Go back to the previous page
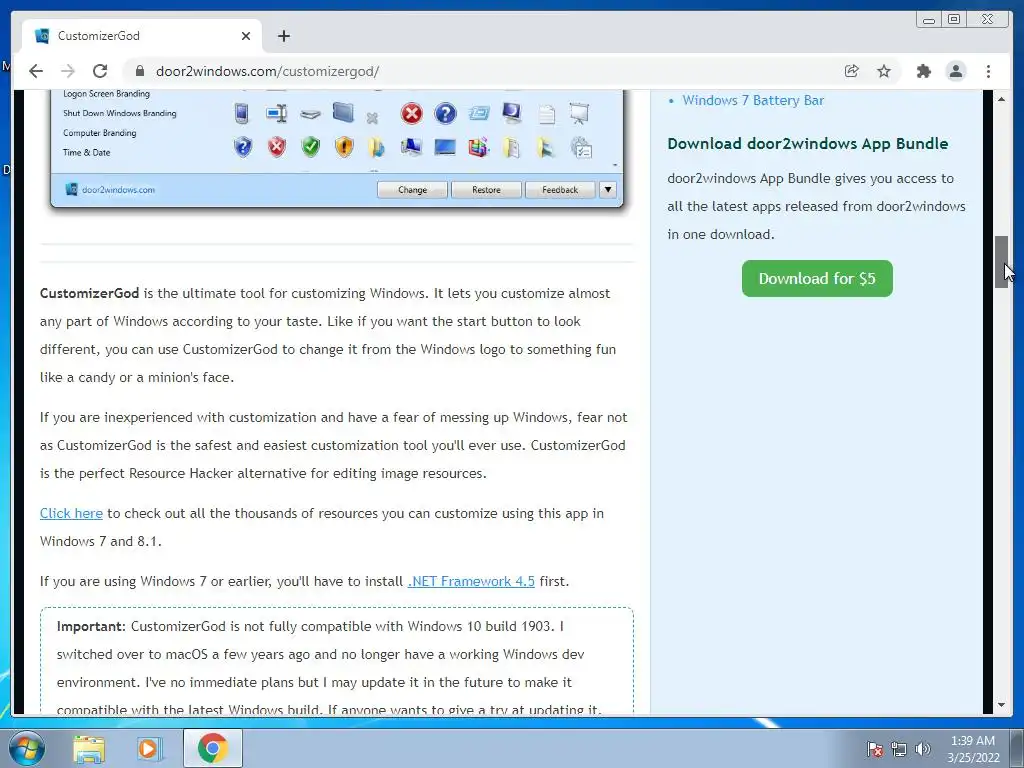Screen dimensions: 1024x768 tap(36, 71)
